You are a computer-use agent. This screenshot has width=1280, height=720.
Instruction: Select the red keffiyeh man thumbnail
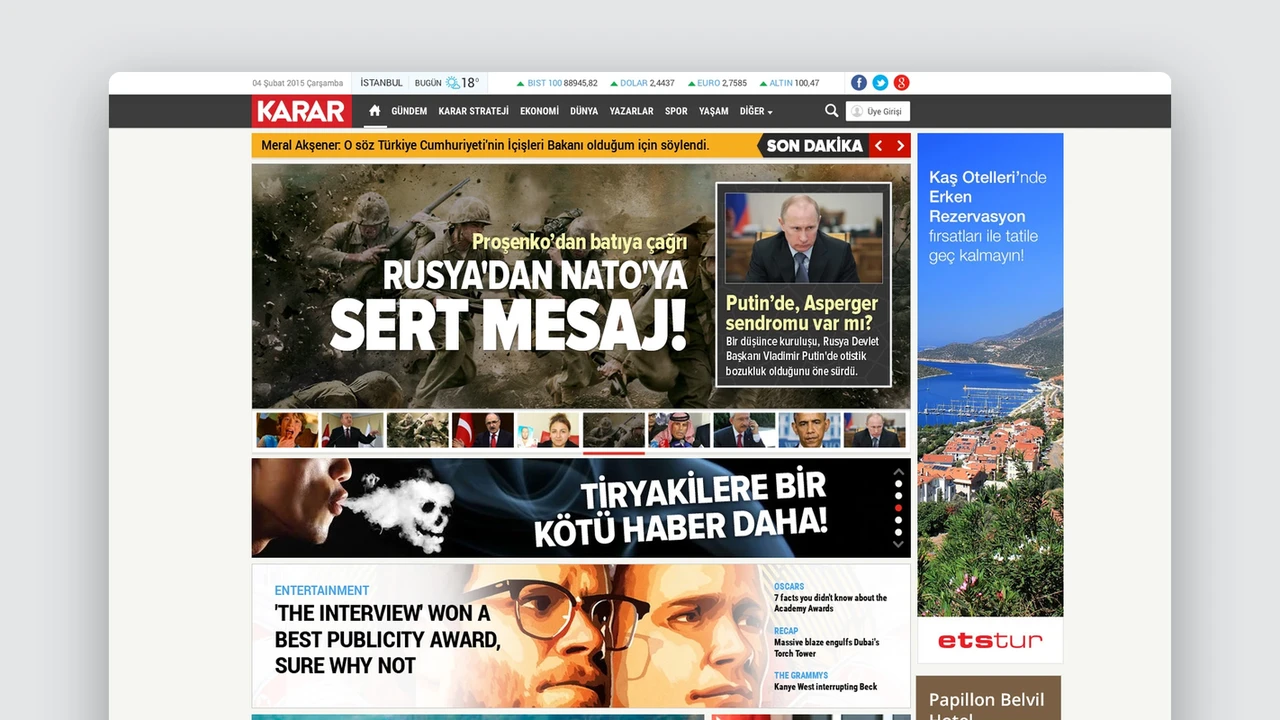(x=679, y=430)
